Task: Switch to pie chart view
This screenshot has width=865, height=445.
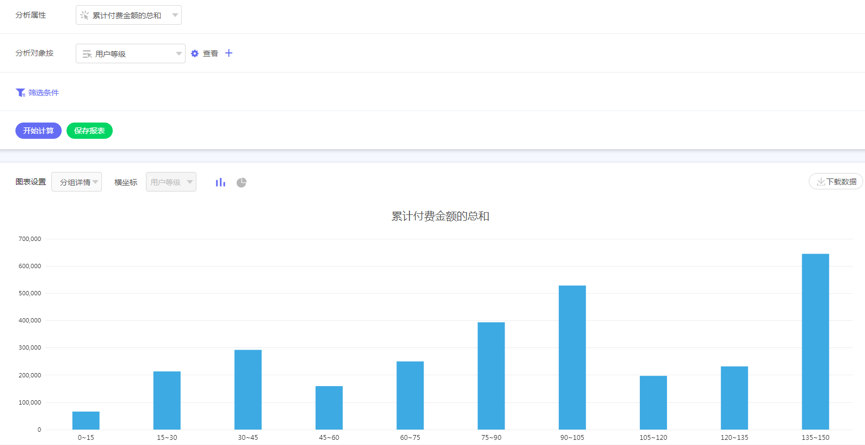Action: tap(242, 183)
